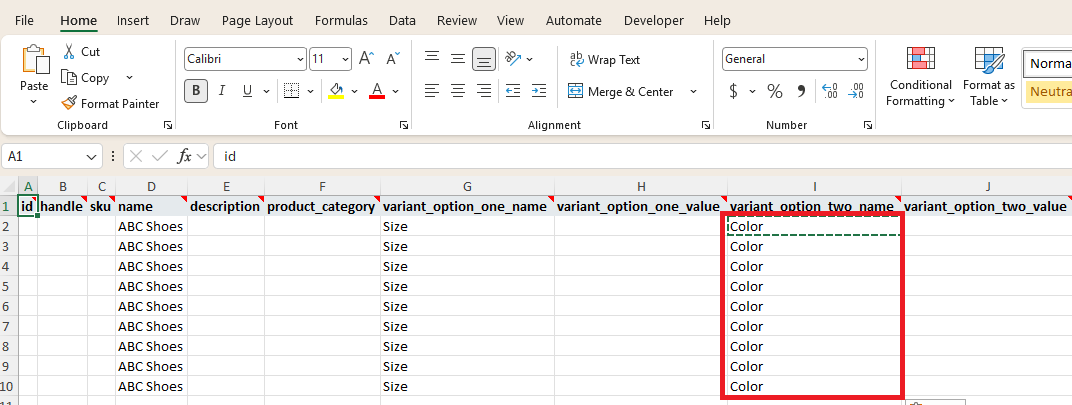Decrease the decimal places
The width and height of the screenshot is (1072, 405).
tap(855, 91)
